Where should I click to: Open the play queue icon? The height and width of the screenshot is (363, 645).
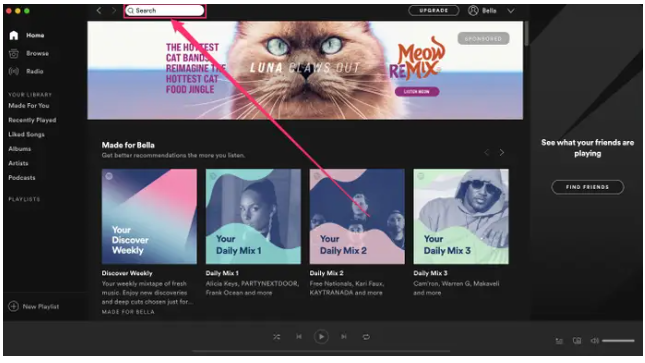[x=559, y=341]
